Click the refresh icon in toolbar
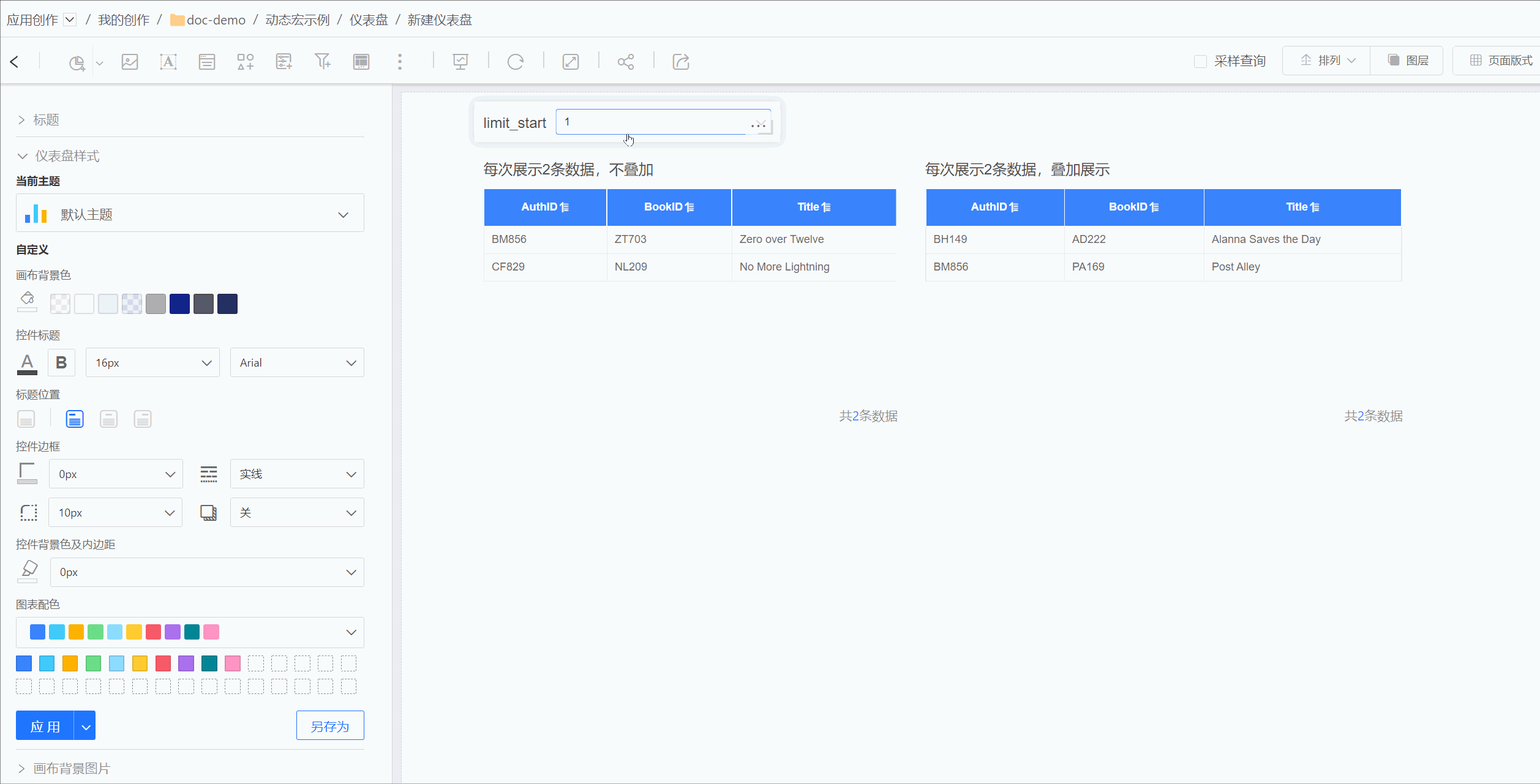 [516, 62]
